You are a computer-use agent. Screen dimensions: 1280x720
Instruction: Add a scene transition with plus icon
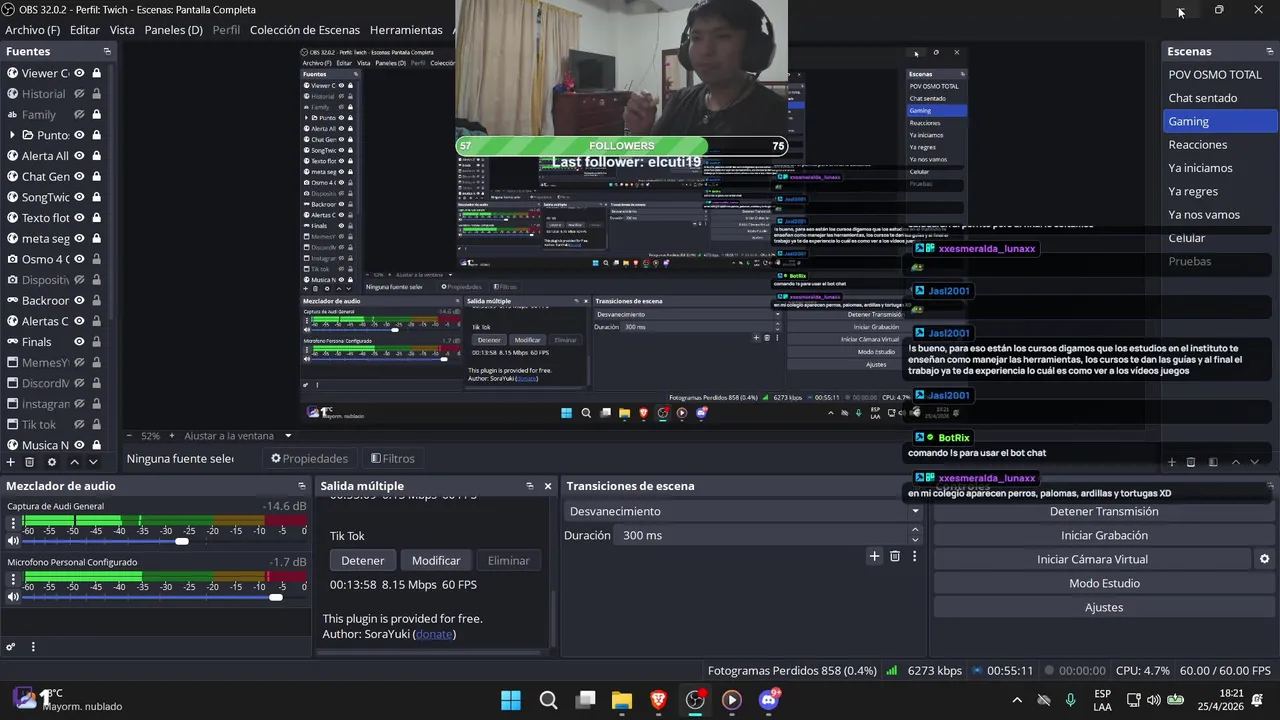pos(874,556)
